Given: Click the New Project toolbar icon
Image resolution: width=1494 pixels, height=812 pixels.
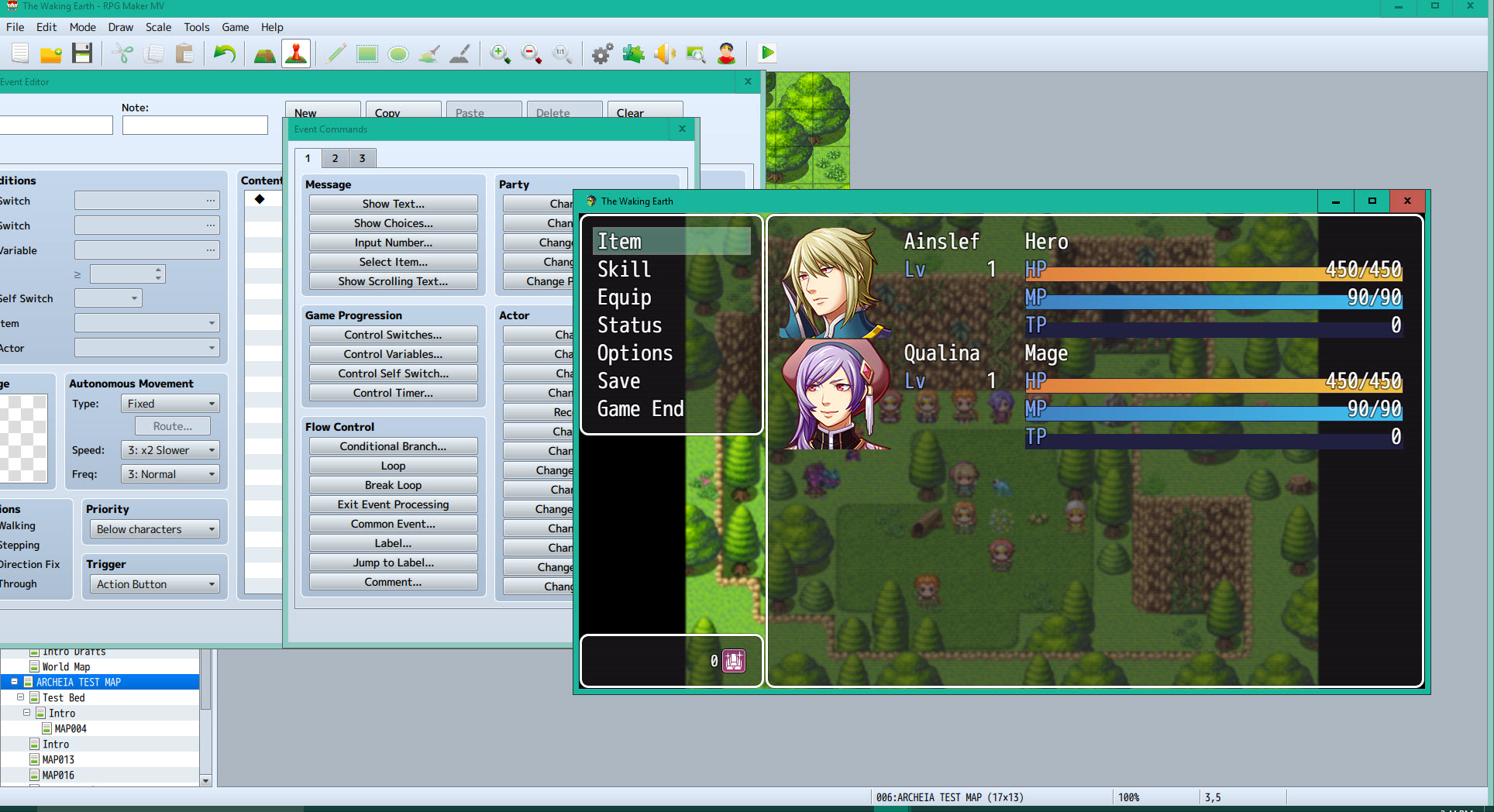Looking at the screenshot, I should tap(20, 53).
